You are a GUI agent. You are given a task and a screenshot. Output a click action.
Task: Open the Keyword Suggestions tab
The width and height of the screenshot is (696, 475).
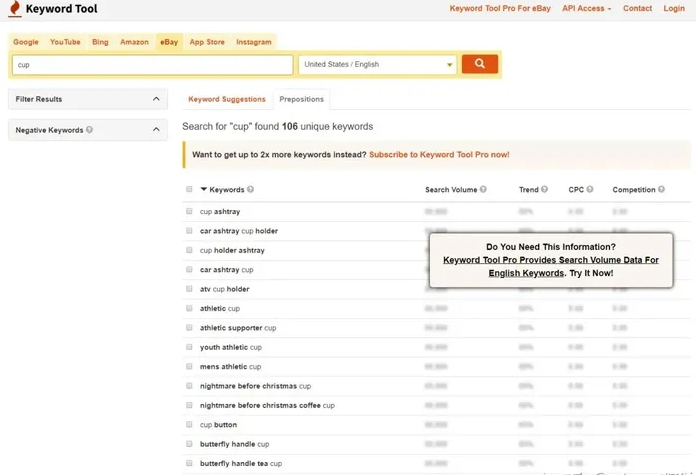[x=227, y=99]
